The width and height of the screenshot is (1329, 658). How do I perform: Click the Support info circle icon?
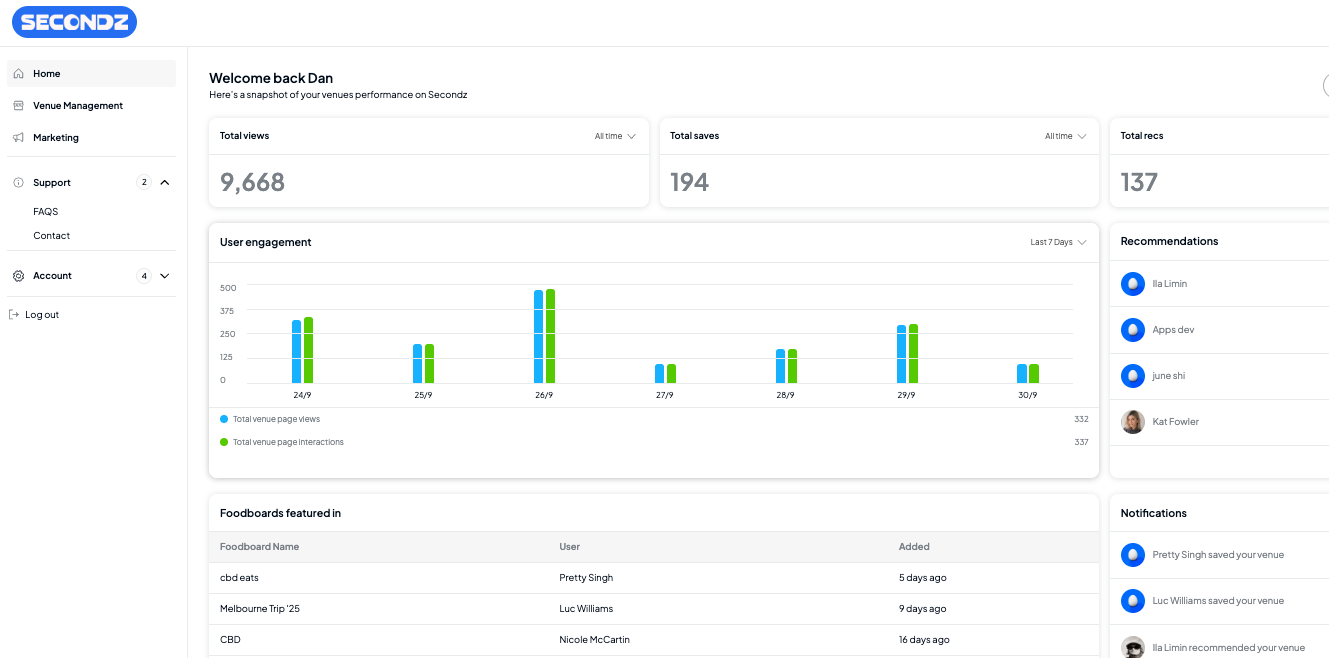coord(18,183)
